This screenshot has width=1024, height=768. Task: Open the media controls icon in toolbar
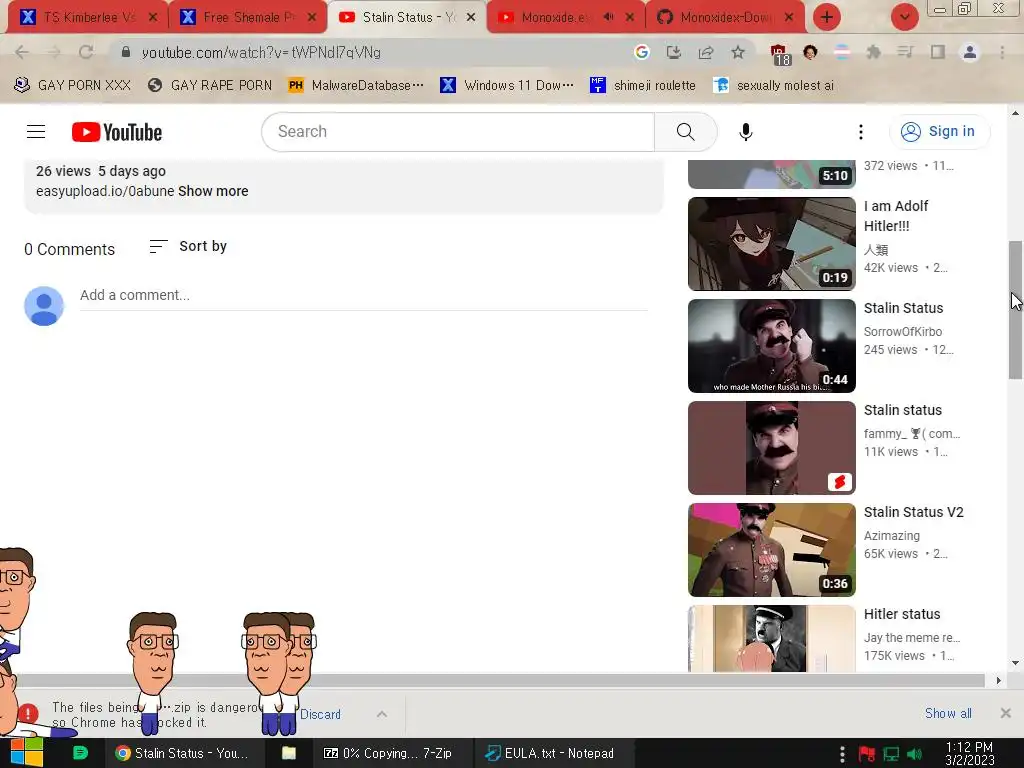(905, 52)
